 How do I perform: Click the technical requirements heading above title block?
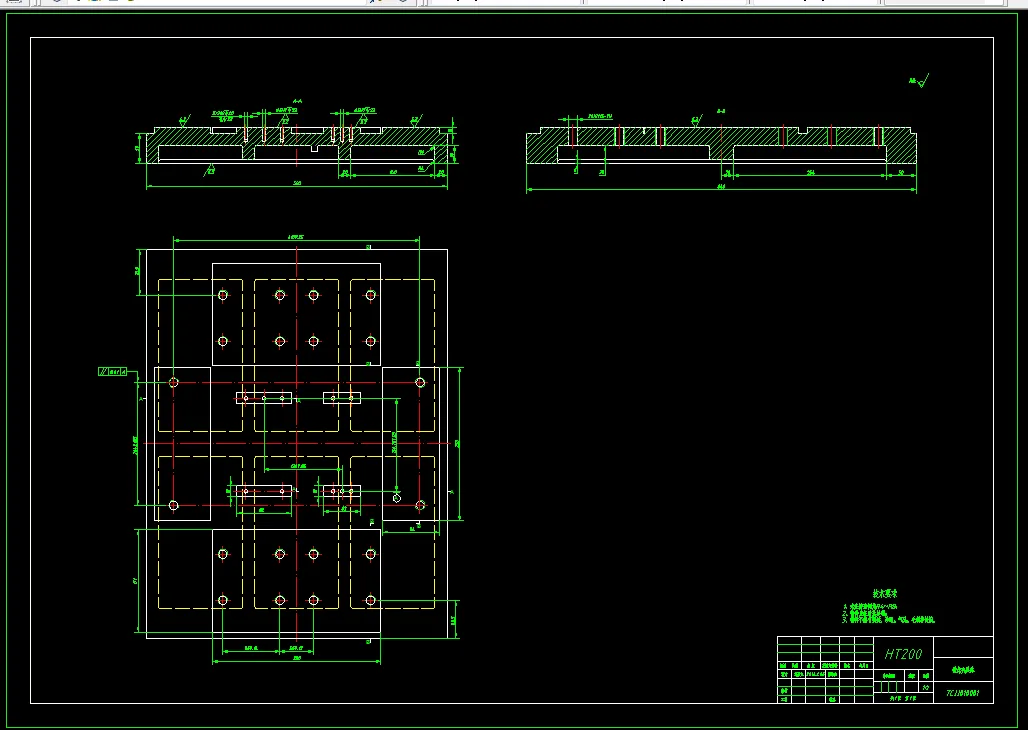click(885, 594)
